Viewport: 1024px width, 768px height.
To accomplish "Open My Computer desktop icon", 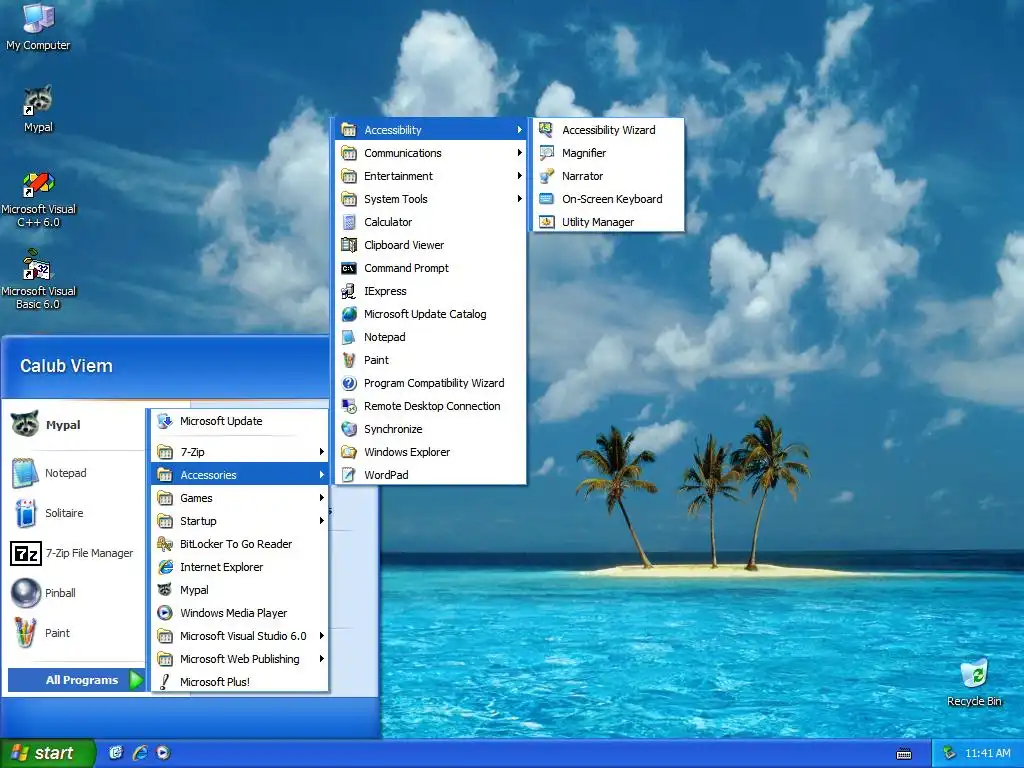I will 38,26.
